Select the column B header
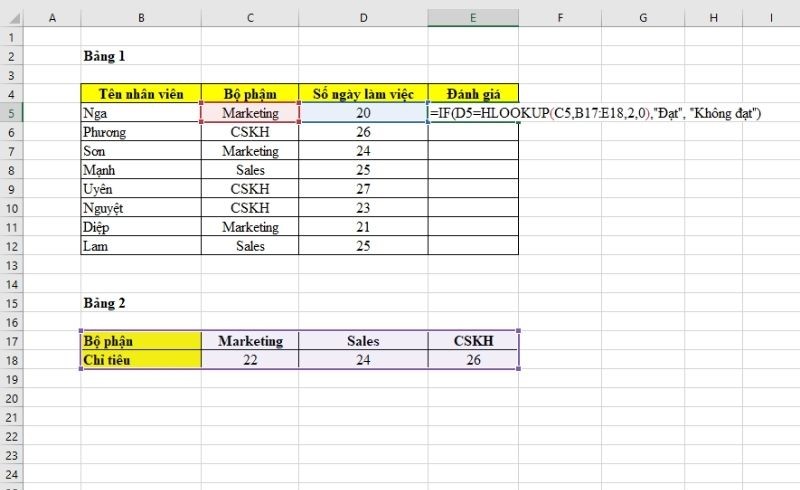This screenshot has width=800, height=490. pyautogui.click(x=140, y=18)
